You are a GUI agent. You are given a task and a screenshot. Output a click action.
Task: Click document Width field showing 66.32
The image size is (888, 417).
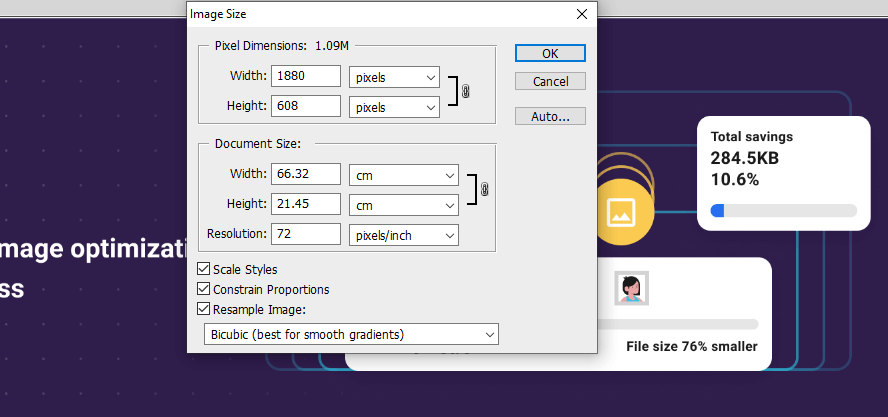pyautogui.click(x=306, y=174)
